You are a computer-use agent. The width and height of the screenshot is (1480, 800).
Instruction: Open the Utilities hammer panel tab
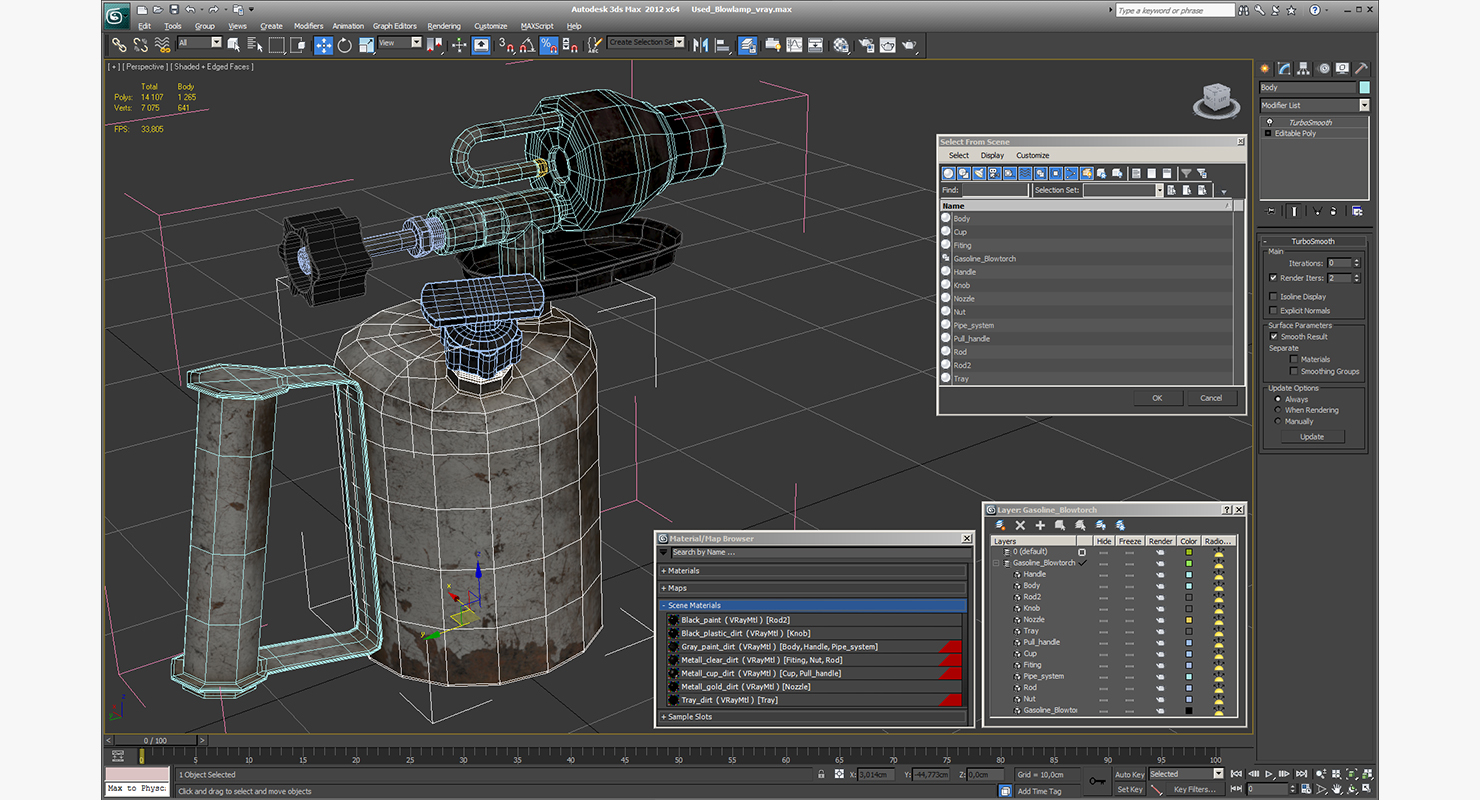(1361, 69)
